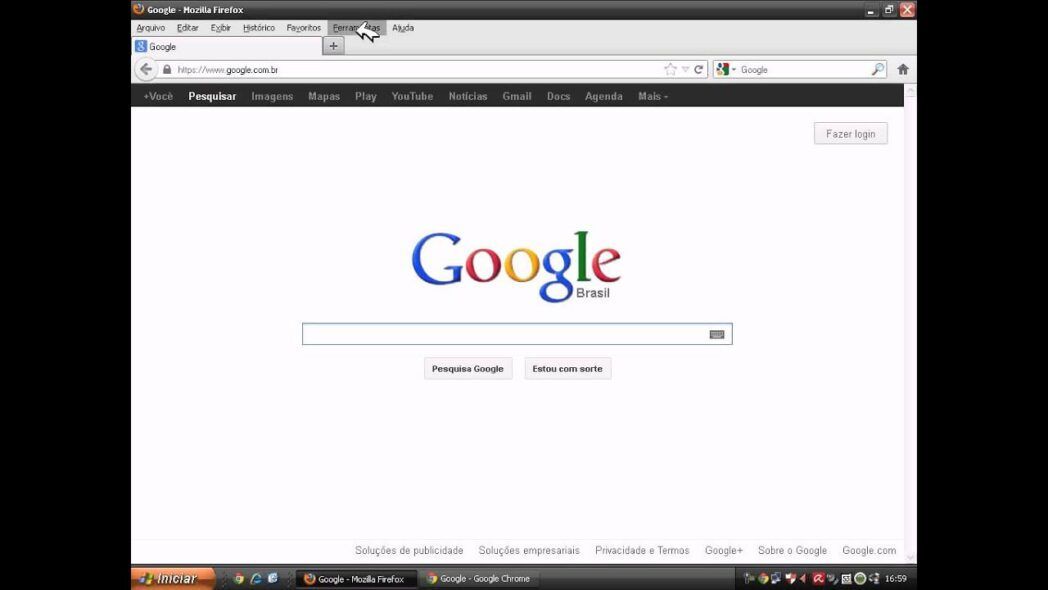
Task: Open the on-screen keyboard icon in Google search box
Action: point(716,334)
